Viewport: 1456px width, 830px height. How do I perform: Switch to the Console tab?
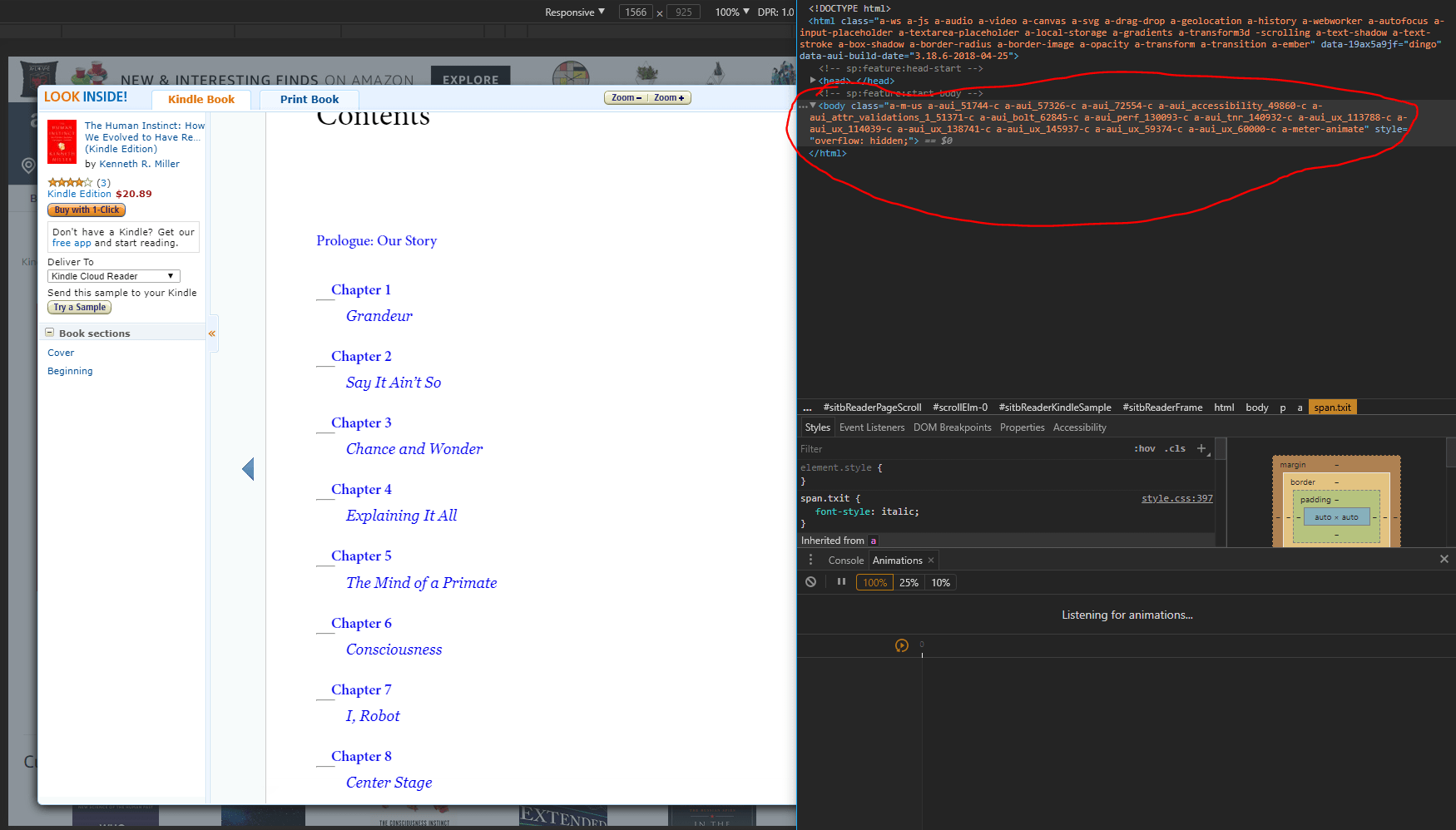846,560
